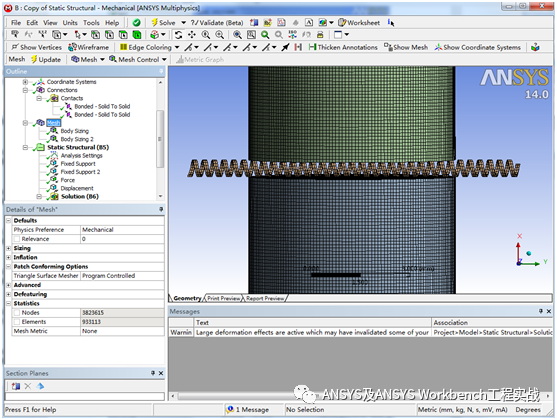Screen dimensions: 557x420
Task: Select the green Body selection filter
Action: (137, 35)
